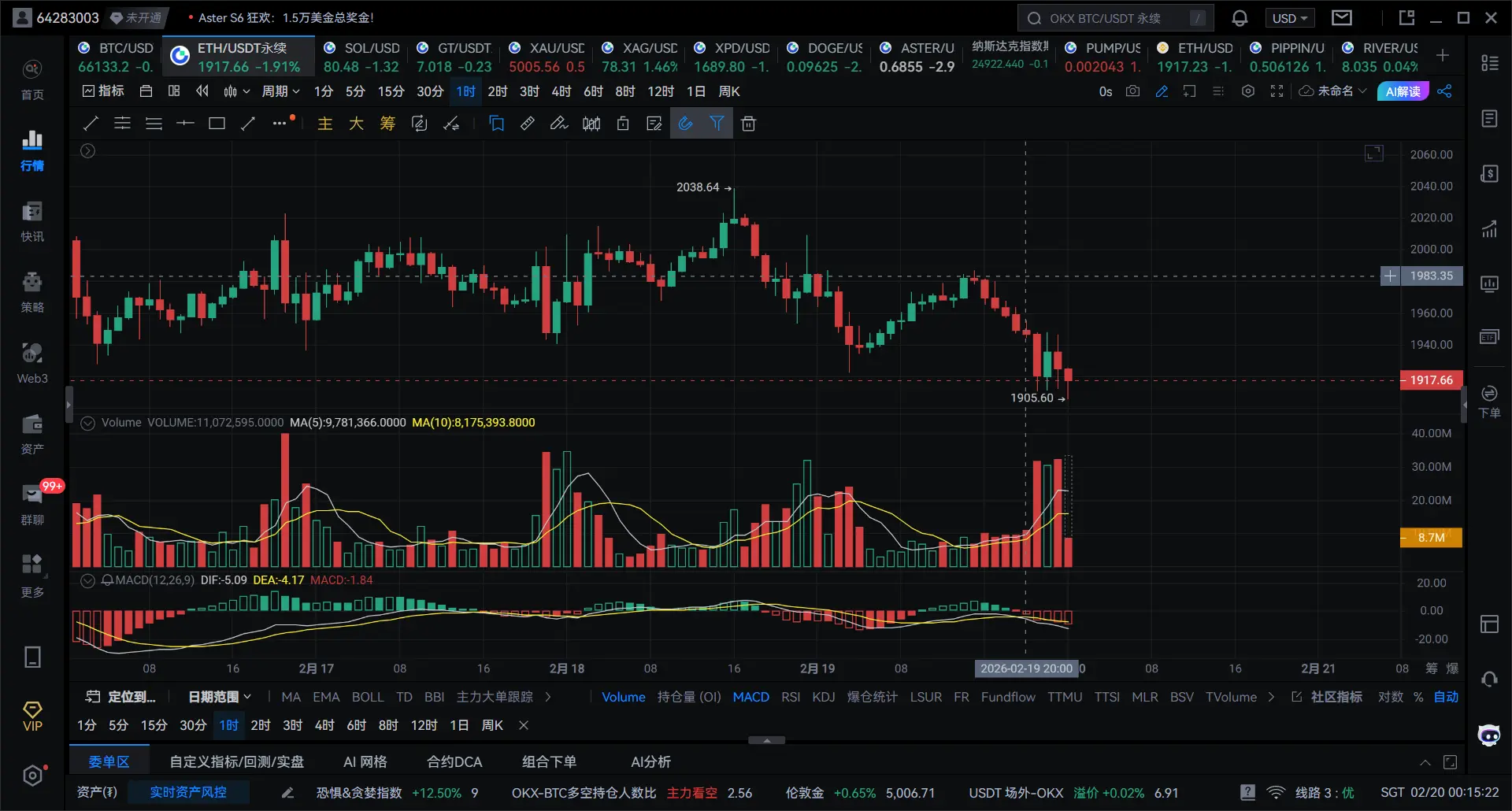Toggle the 主 main-force indicator button

(324, 123)
